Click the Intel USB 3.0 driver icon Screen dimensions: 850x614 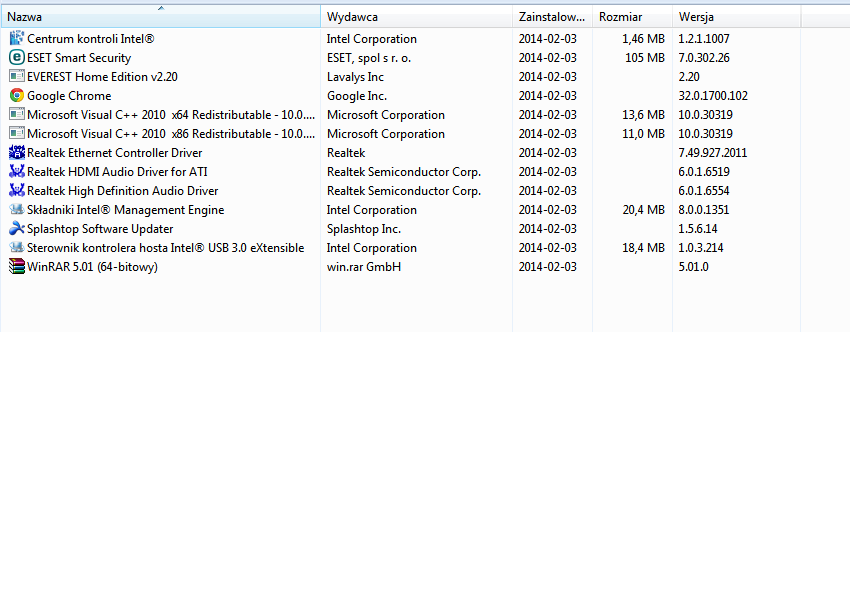(17, 247)
